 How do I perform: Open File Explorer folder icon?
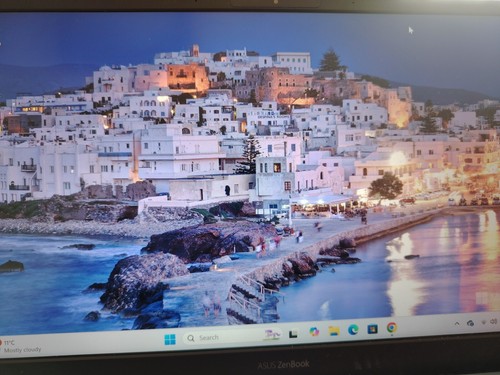(334, 330)
